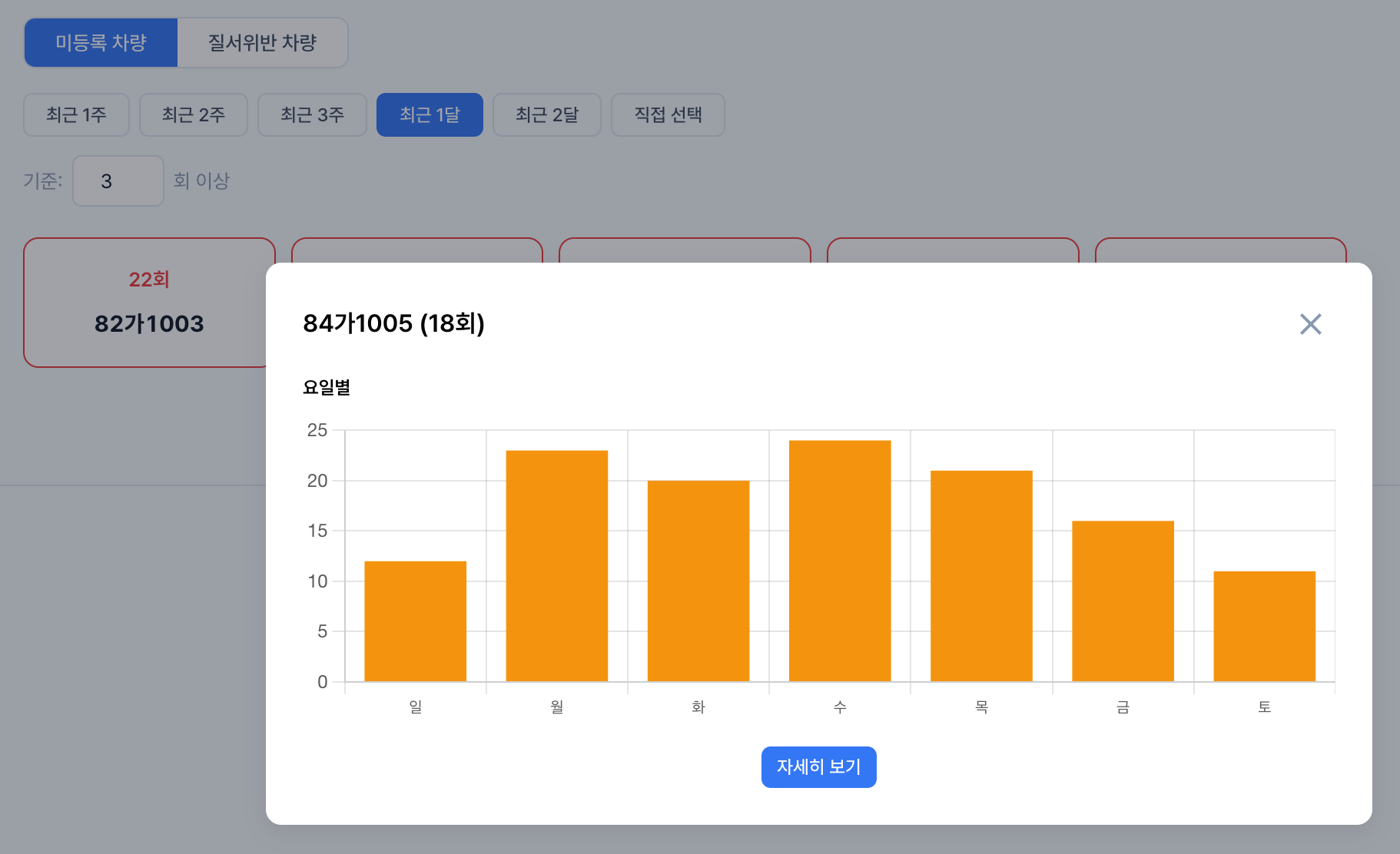Select the 최근 1달 period option
Viewport: 1400px width, 854px height.
pyautogui.click(x=430, y=114)
